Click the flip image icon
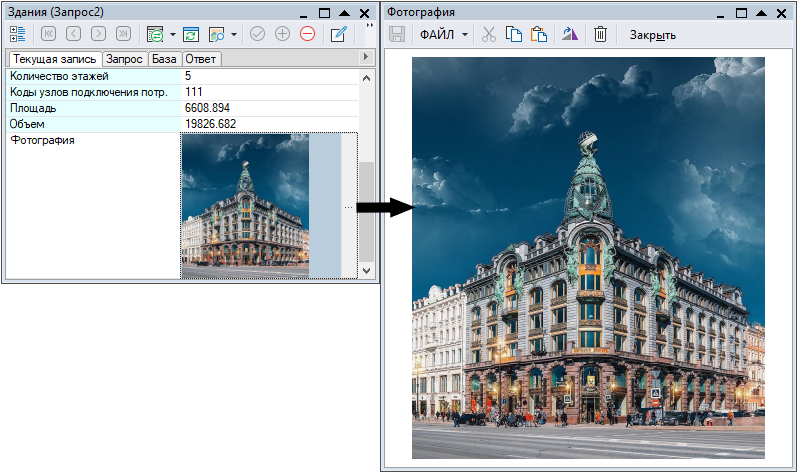The height and width of the screenshot is (472, 797). pos(570,35)
